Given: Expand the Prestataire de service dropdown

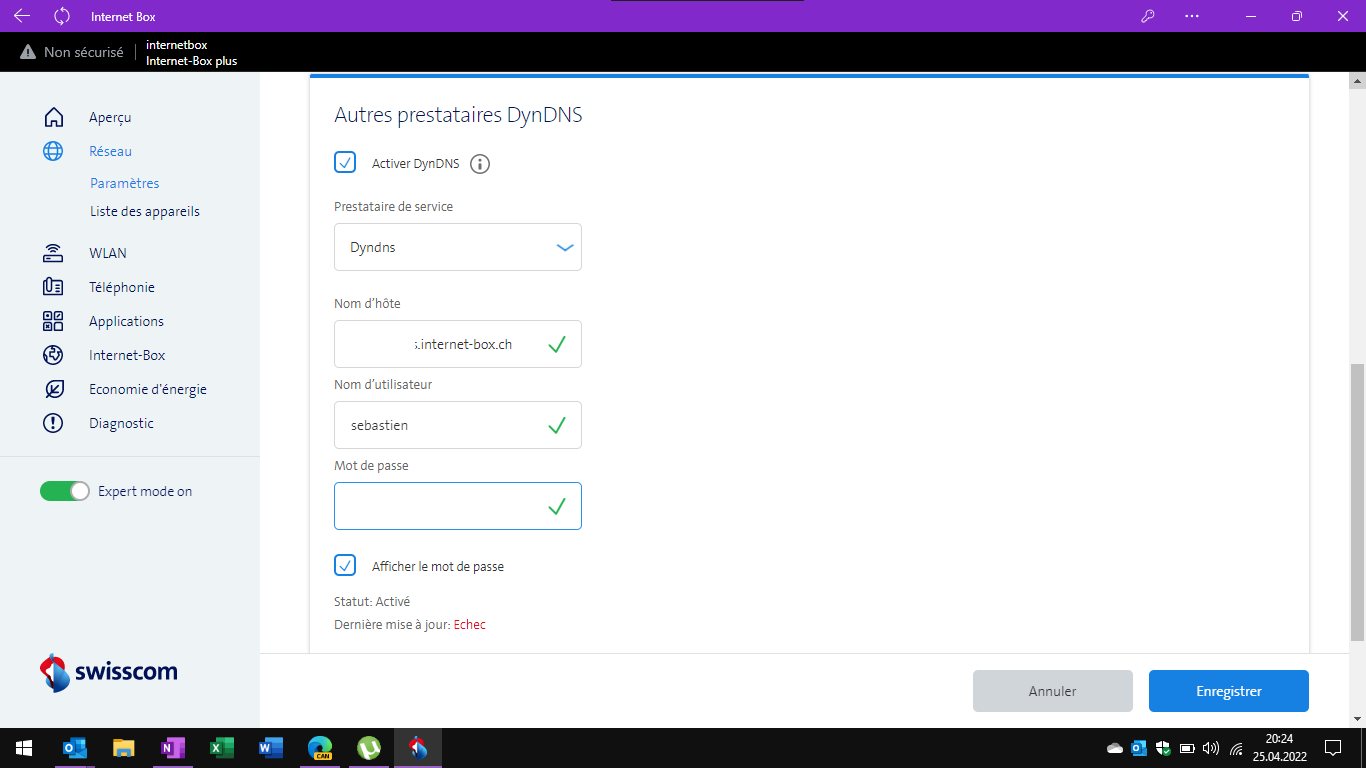Looking at the screenshot, I should click(x=458, y=247).
